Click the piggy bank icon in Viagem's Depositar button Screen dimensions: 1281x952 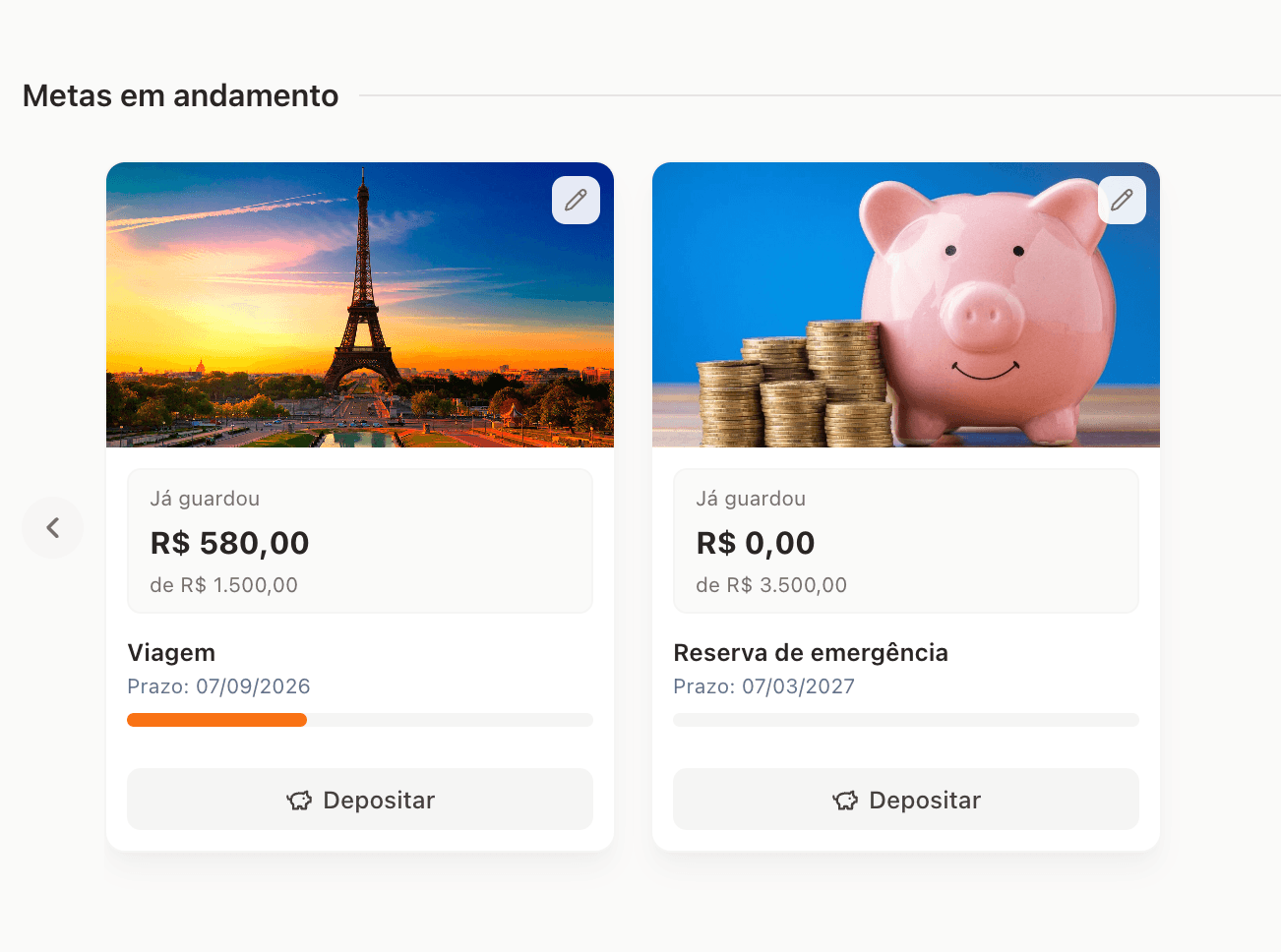tap(300, 800)
